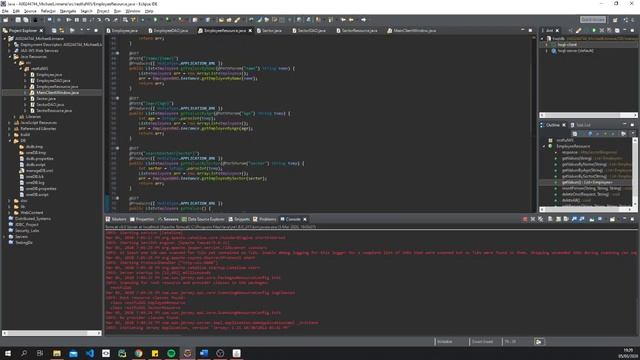Click the Forward navigation arrow in toolbar

pos(363,20)
